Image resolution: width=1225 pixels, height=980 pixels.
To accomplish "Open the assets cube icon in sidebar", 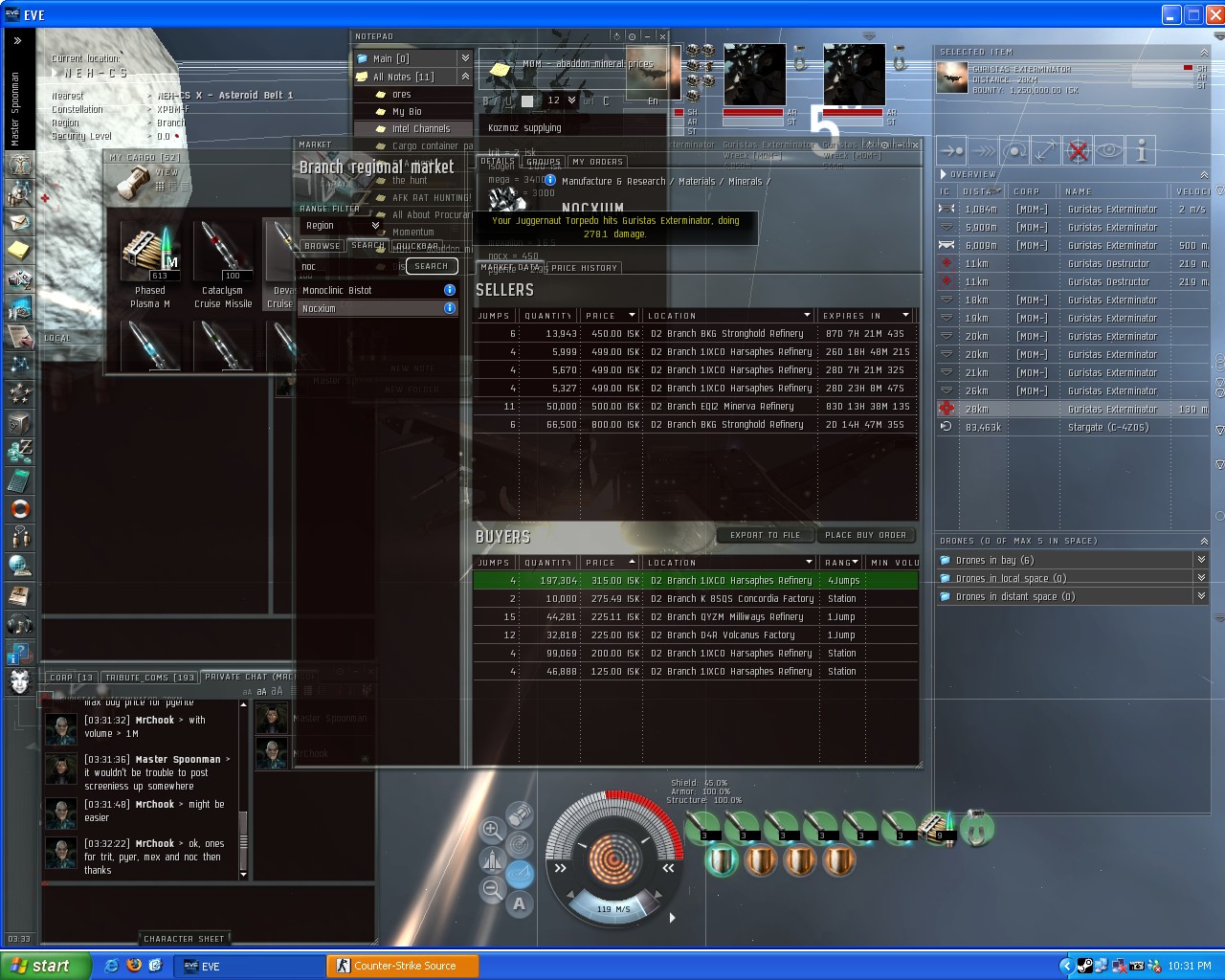I will click(x=19, y=423).
